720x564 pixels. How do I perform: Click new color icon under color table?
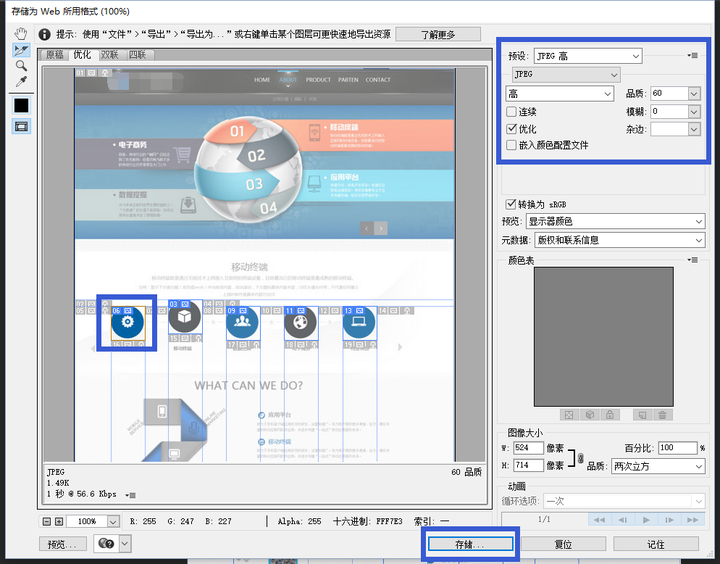(642, 415)
